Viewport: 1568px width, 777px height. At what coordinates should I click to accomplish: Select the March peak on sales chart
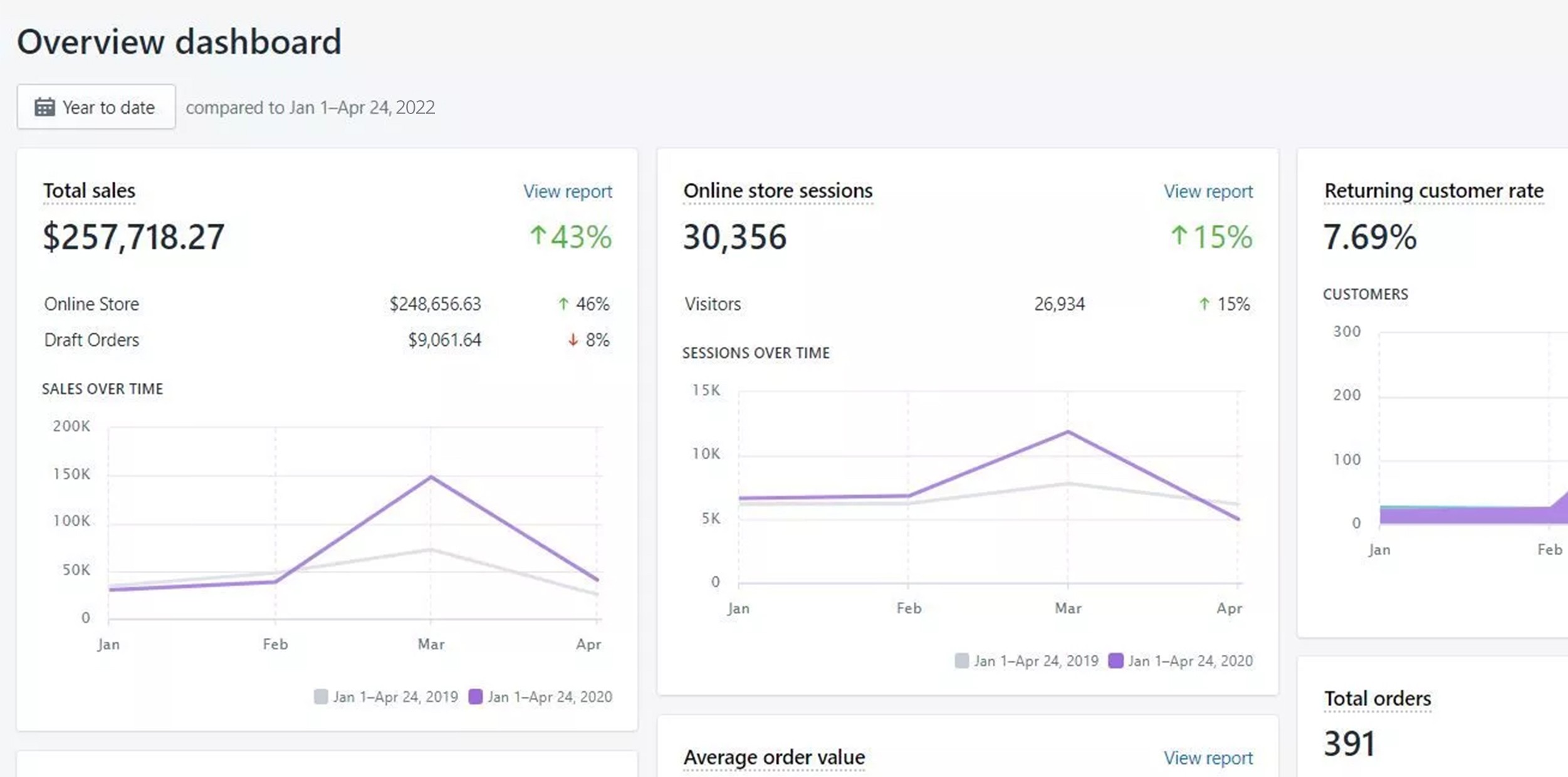430,476
